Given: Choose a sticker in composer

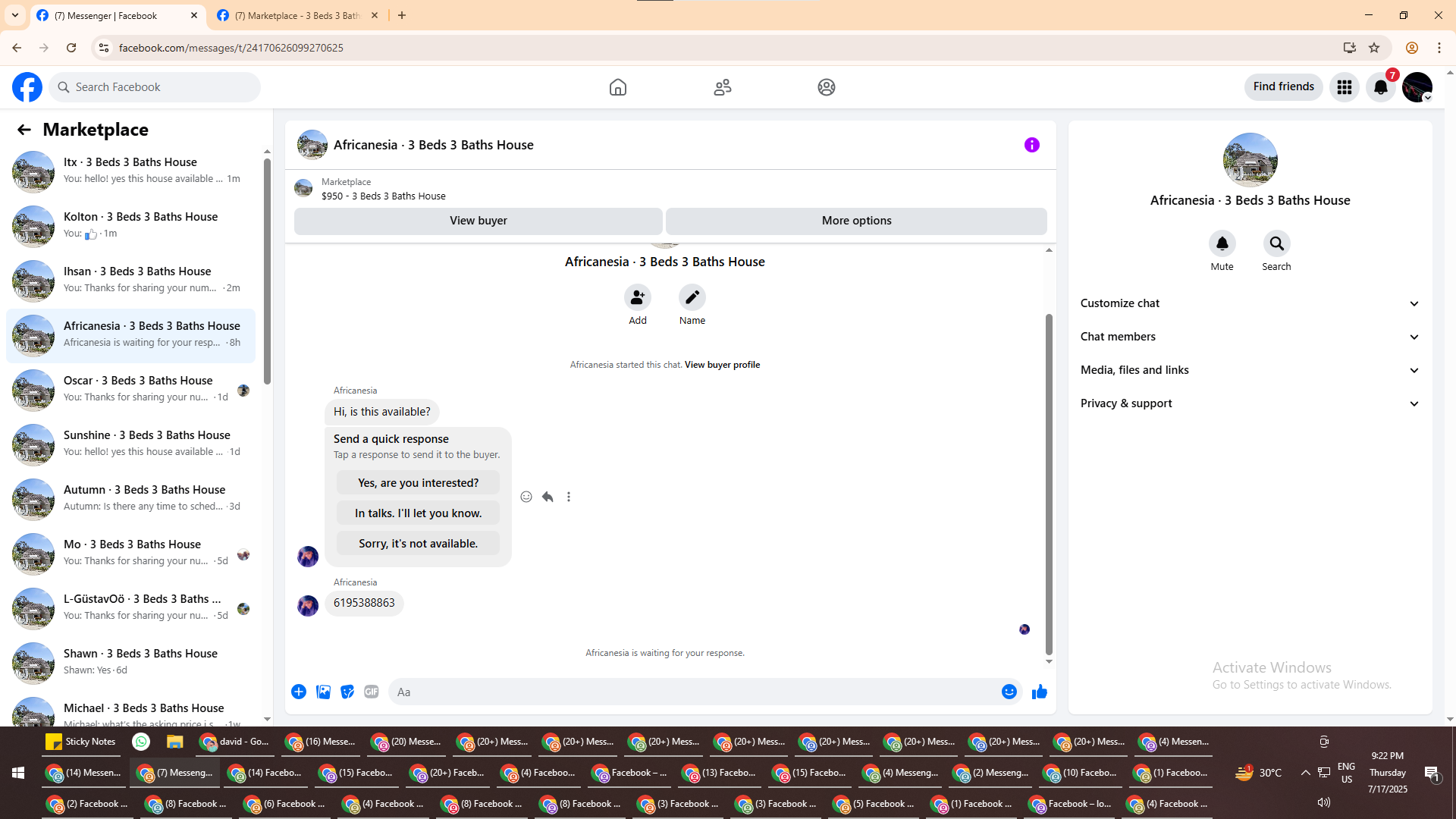Looking at the screenshot, I should tap(347, 692).
